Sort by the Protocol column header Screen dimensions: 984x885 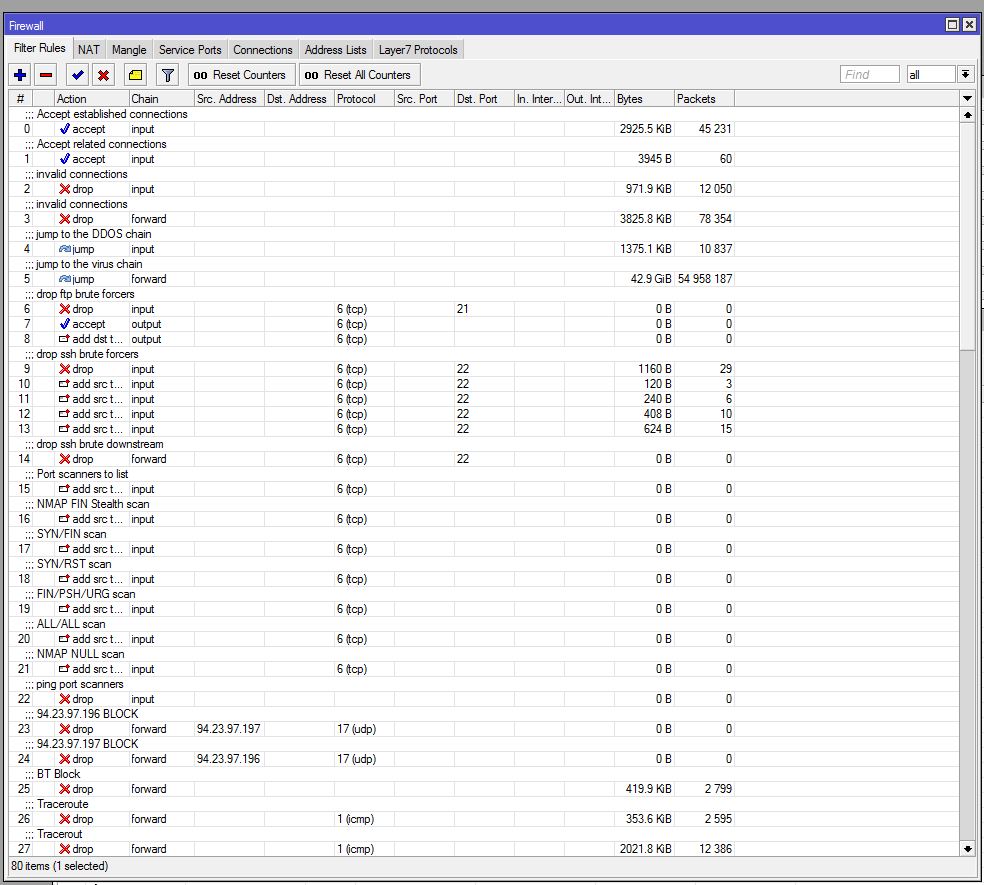[364, 99]
